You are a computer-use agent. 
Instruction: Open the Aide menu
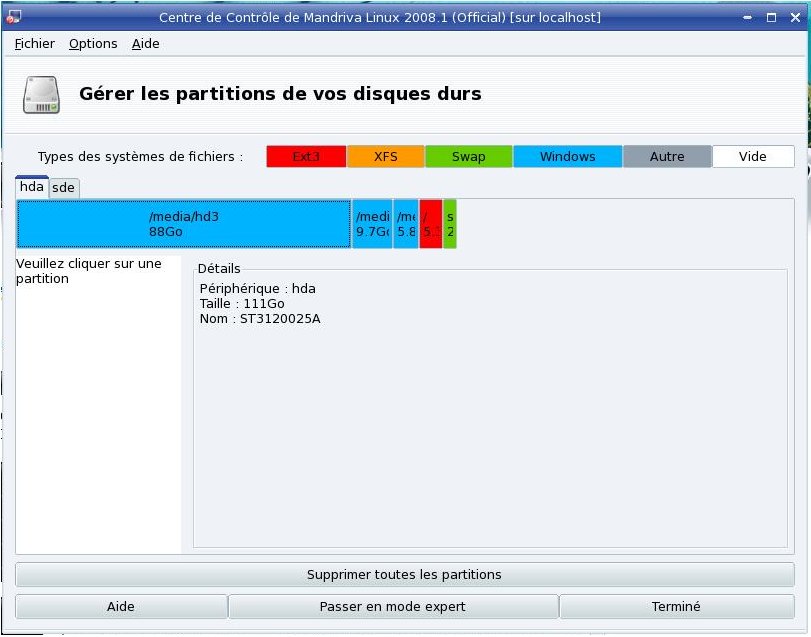pyautogui.click(x=145, y=44)
